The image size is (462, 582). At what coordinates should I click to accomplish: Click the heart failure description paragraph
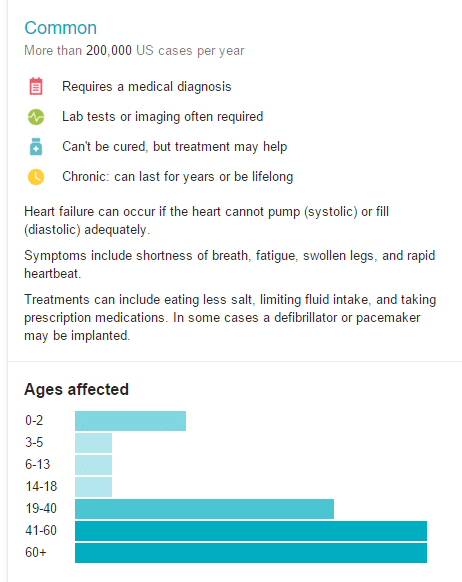[x=206, y=220]
